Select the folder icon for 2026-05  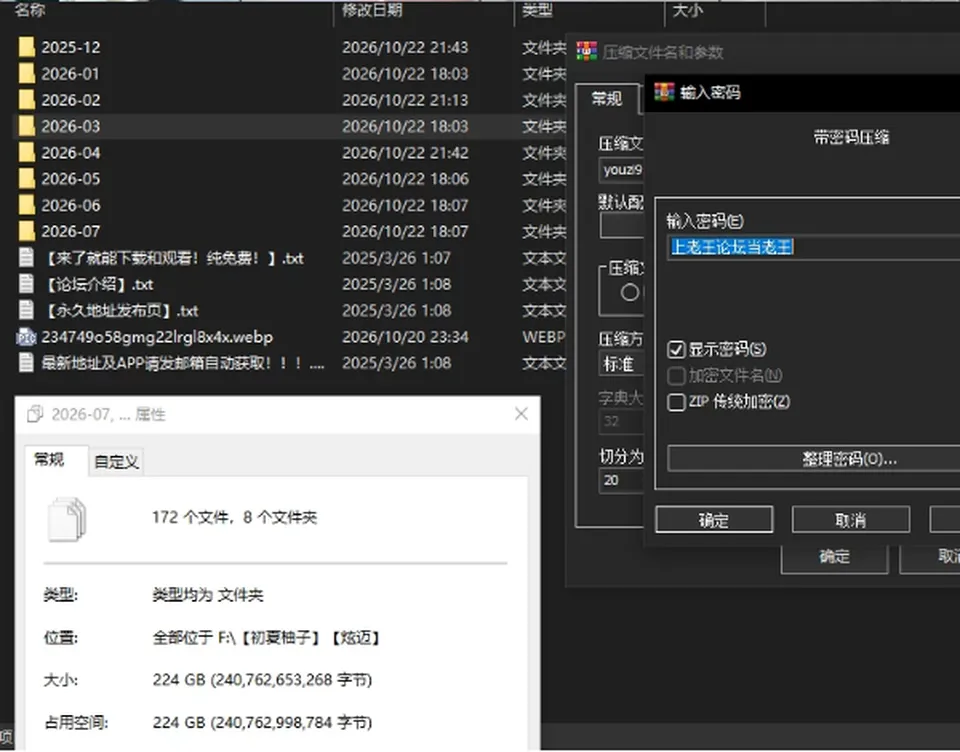(x=26, y=179)
